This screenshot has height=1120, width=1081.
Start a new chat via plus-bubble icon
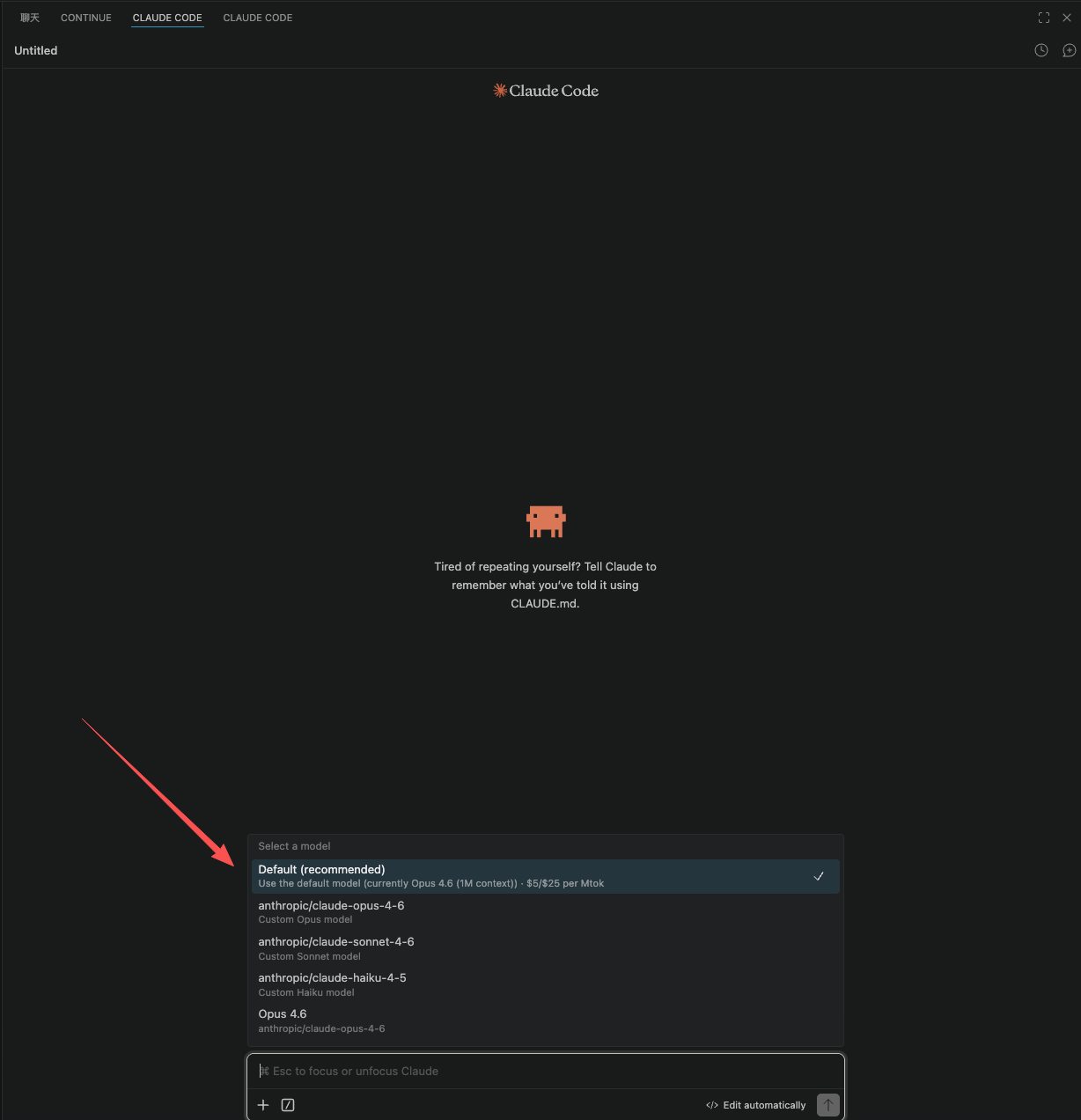[1069, 50]
